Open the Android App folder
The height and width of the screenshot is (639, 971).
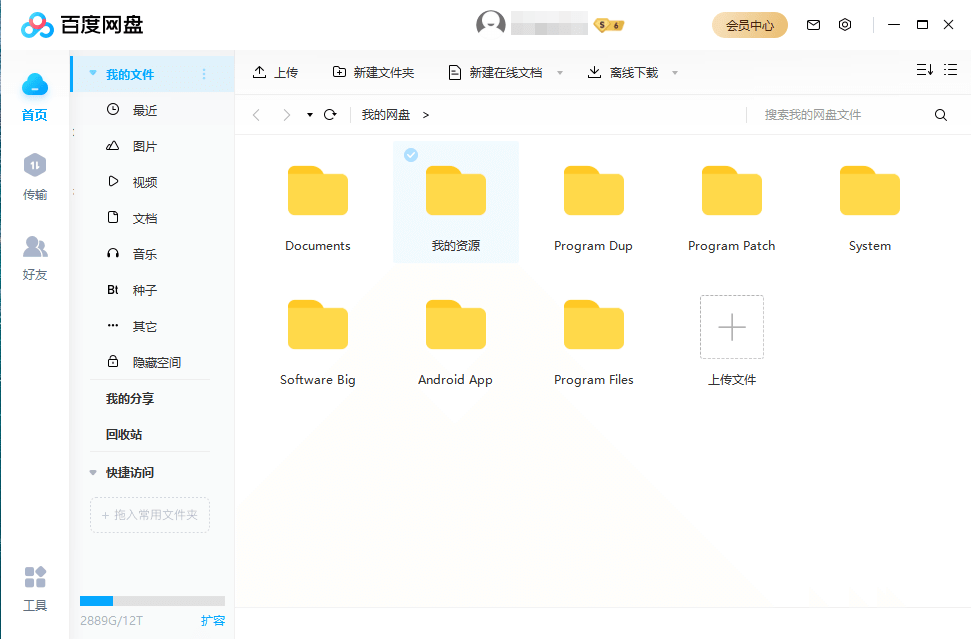click(456, 324)
